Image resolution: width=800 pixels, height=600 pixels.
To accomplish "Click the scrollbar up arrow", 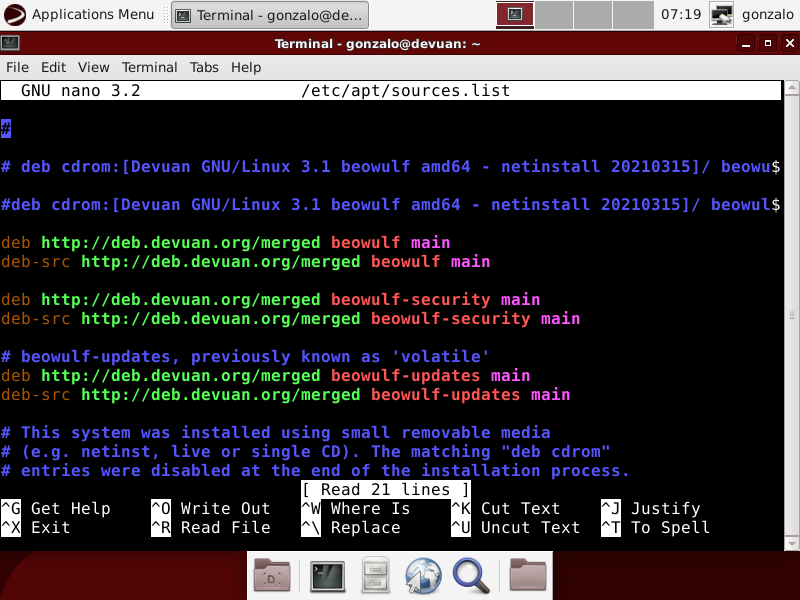I will point(792,88).
